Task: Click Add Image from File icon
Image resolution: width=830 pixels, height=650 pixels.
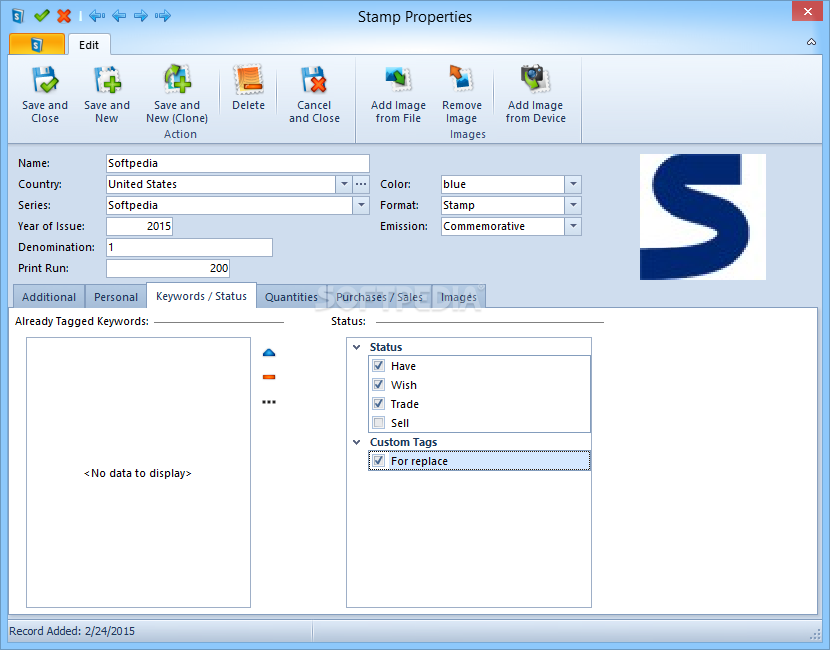Action: pos(398,78)
